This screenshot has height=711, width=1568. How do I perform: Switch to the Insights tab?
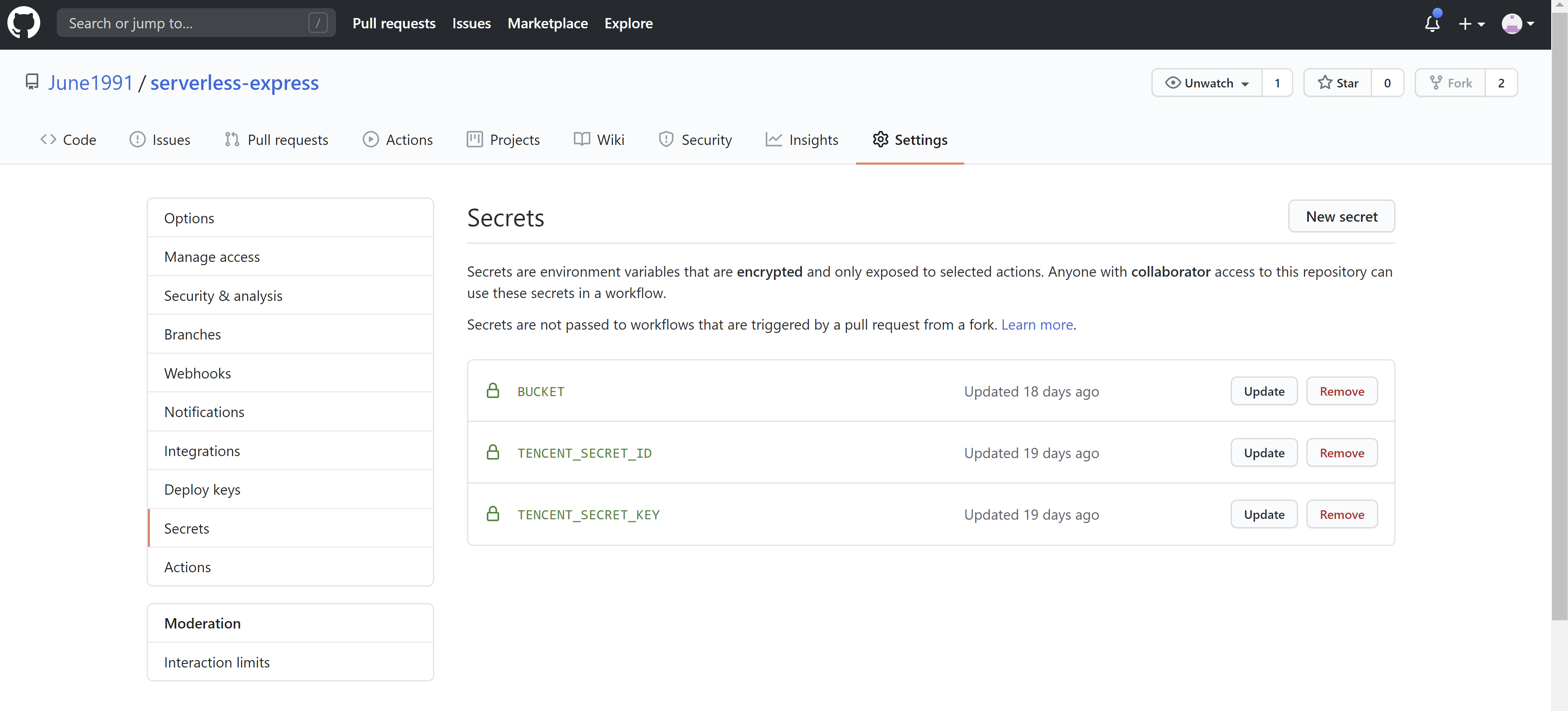coord(801,140)
